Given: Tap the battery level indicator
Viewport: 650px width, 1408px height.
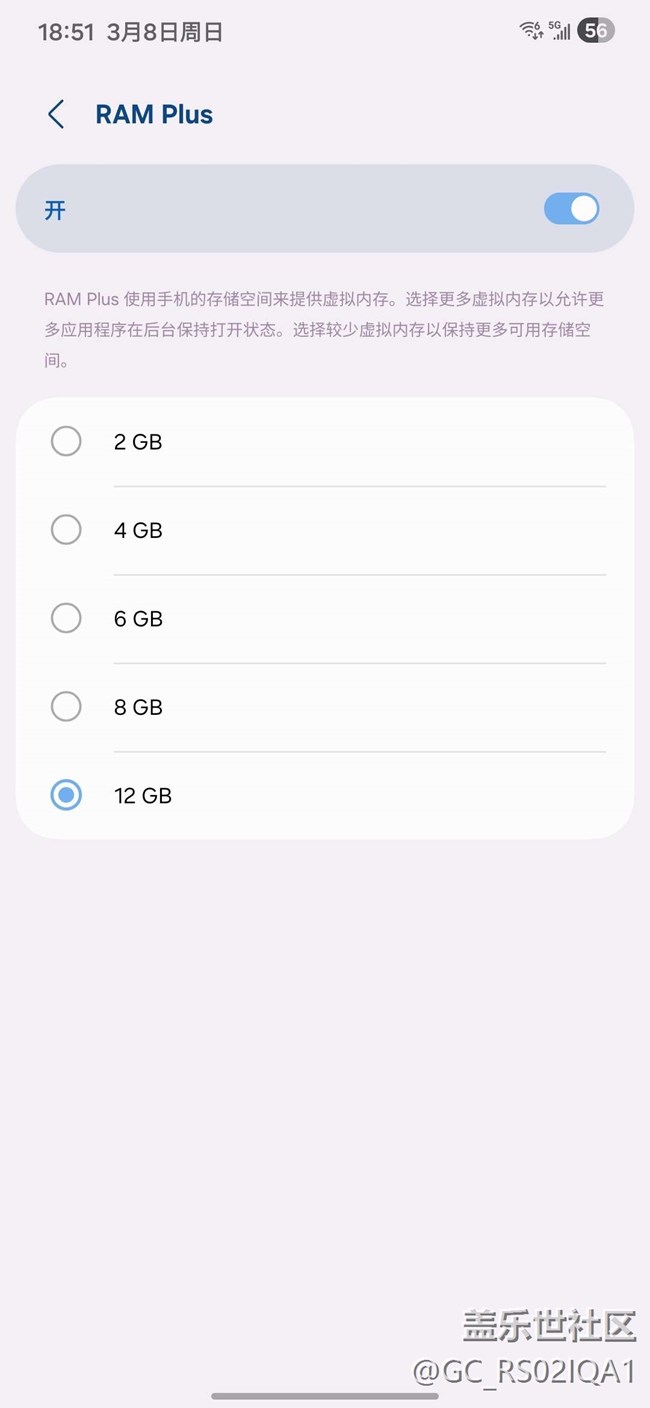Looking at the screenshot, I should [x=596, y=31].
